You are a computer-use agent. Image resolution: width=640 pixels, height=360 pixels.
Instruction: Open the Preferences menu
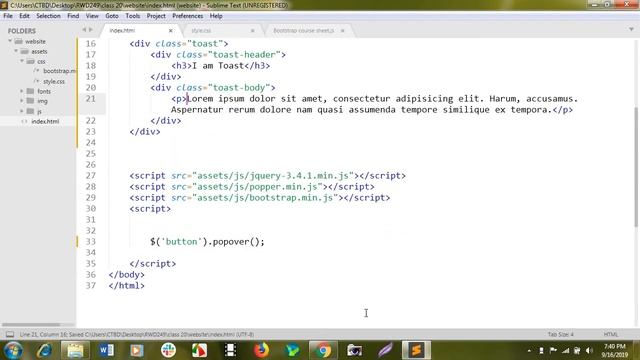pyautogui.click(x=187, y=16)
